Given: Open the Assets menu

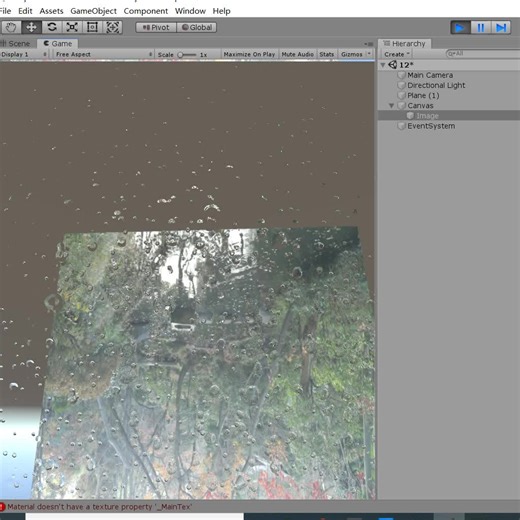Looking at the screenshot, I should [51, 11].
